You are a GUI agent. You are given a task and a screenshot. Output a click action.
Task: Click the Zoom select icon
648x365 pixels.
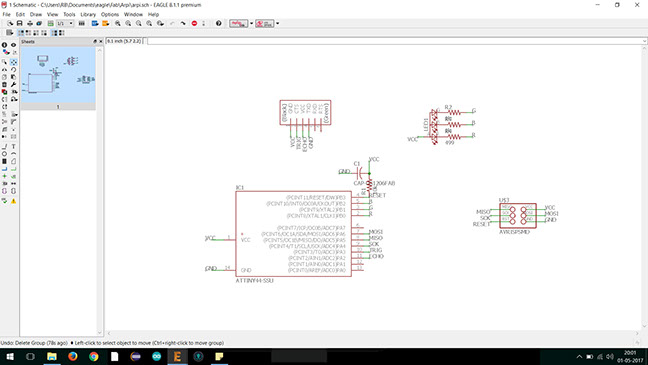pos(160,24)
